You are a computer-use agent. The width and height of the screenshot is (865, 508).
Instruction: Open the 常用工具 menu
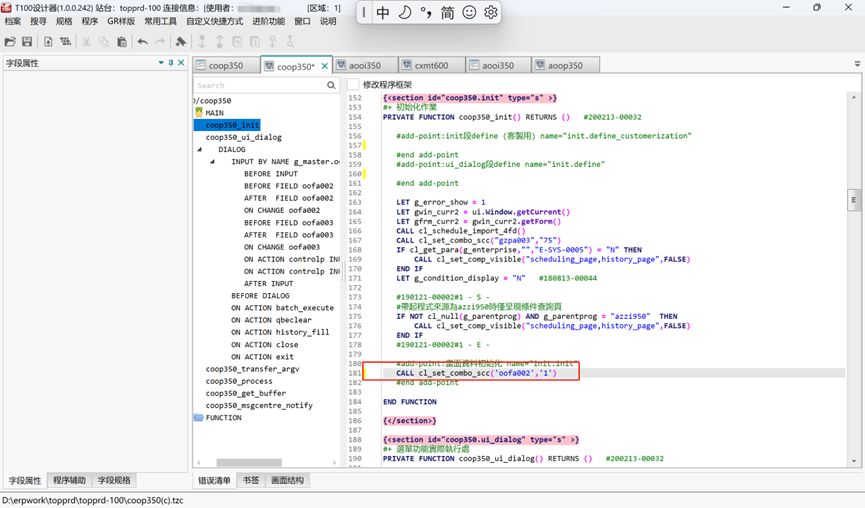pyautogui.click(x=161, y=22)
